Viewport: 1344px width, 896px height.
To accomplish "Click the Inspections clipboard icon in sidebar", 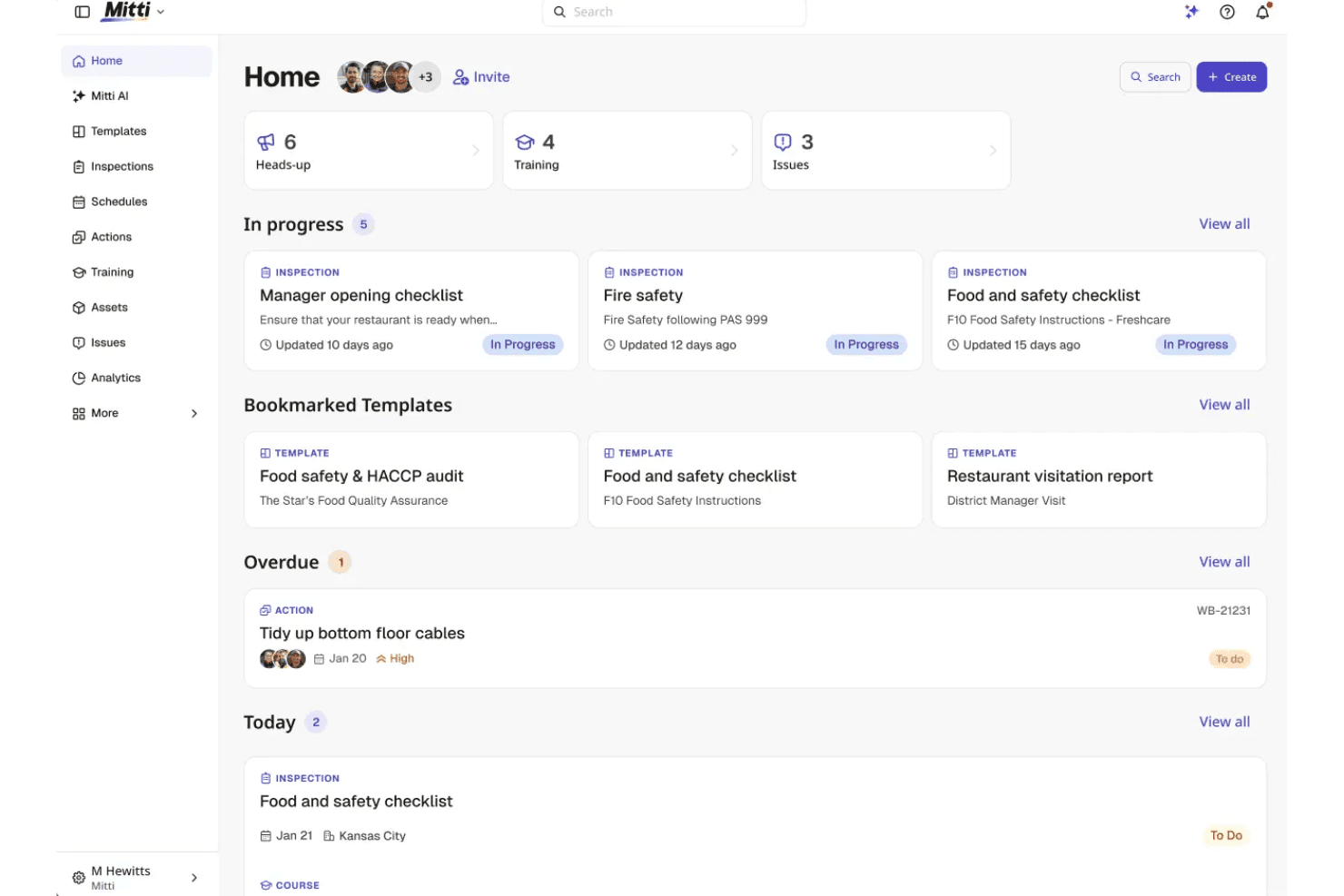I will tap(79, 167).
